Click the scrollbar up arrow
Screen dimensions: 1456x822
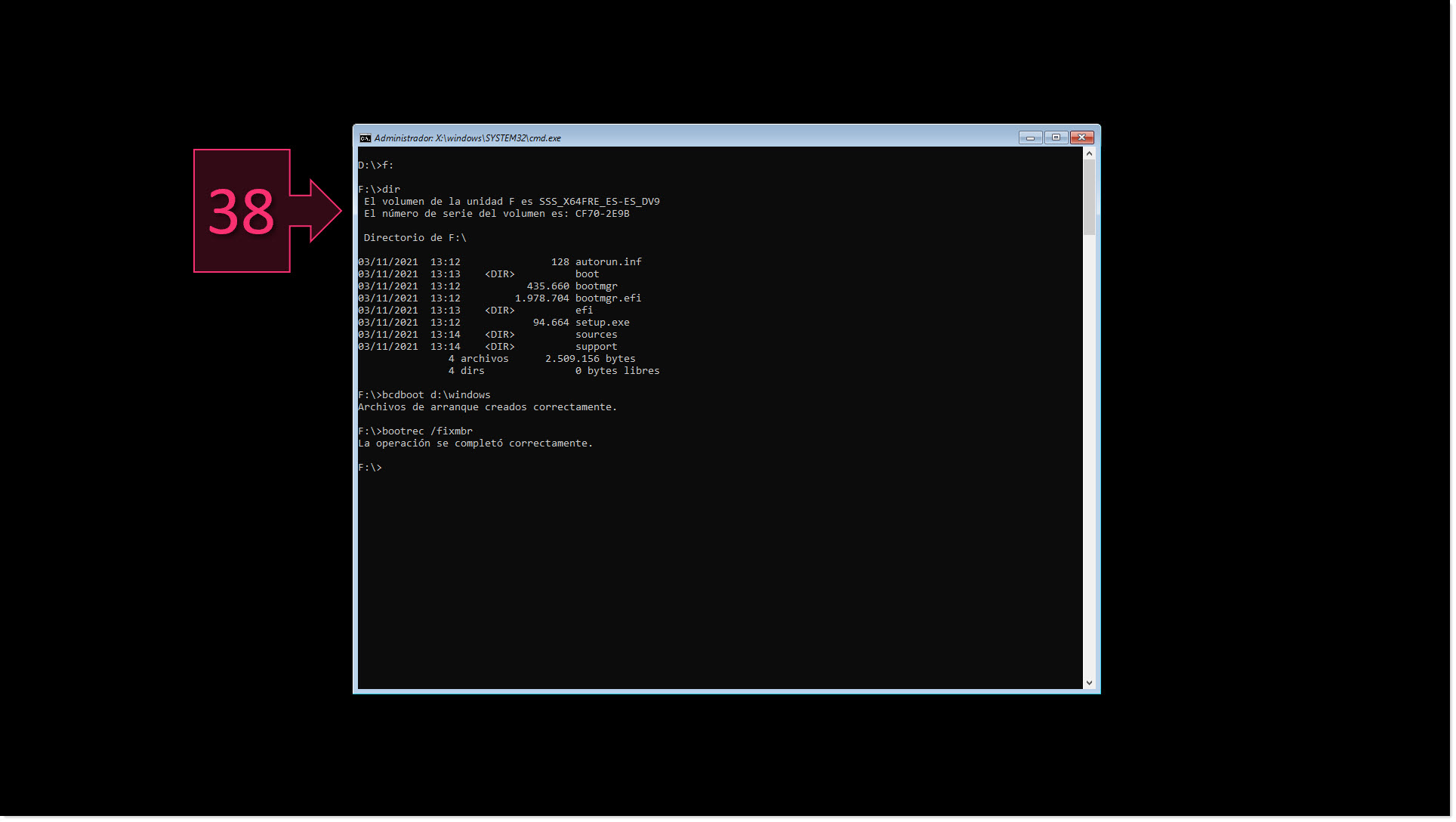(x=1088, y=152)
